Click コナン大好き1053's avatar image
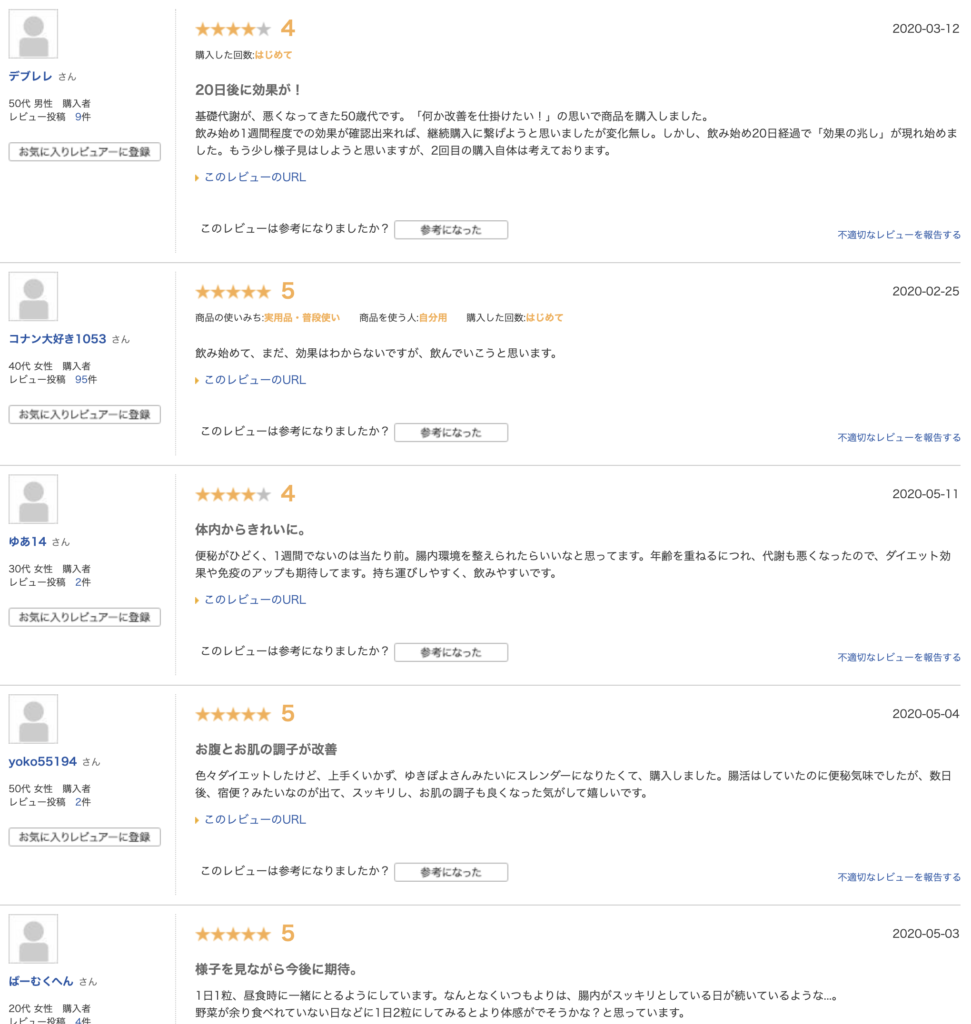This screenshot has width=971, height=1024. click(33, 296)
